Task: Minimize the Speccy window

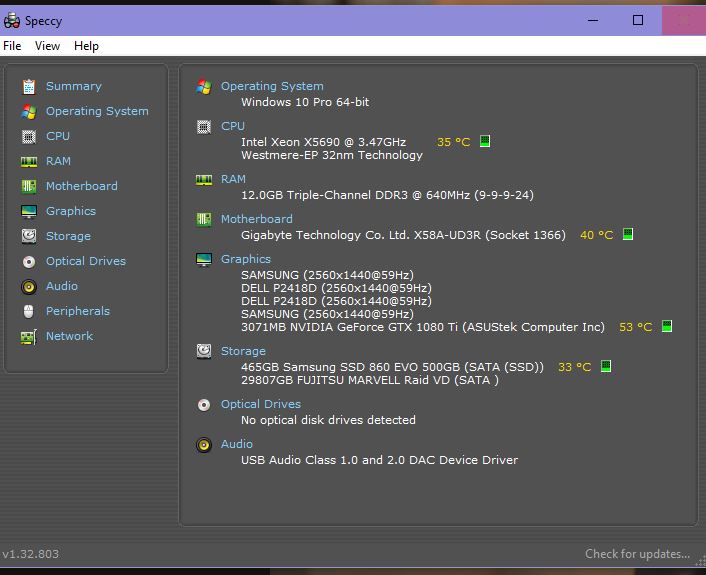Action: 593,20
